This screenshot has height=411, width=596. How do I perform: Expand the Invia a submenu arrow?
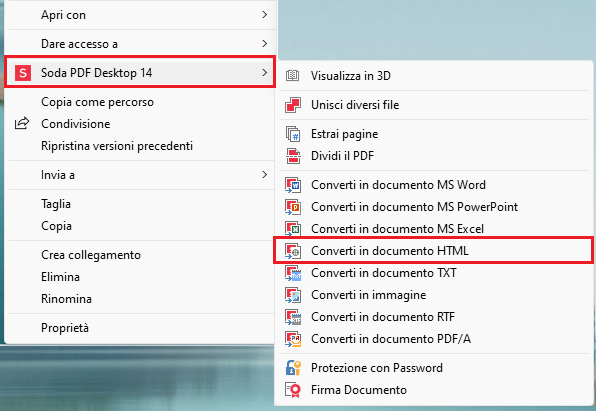coord(265,175)
